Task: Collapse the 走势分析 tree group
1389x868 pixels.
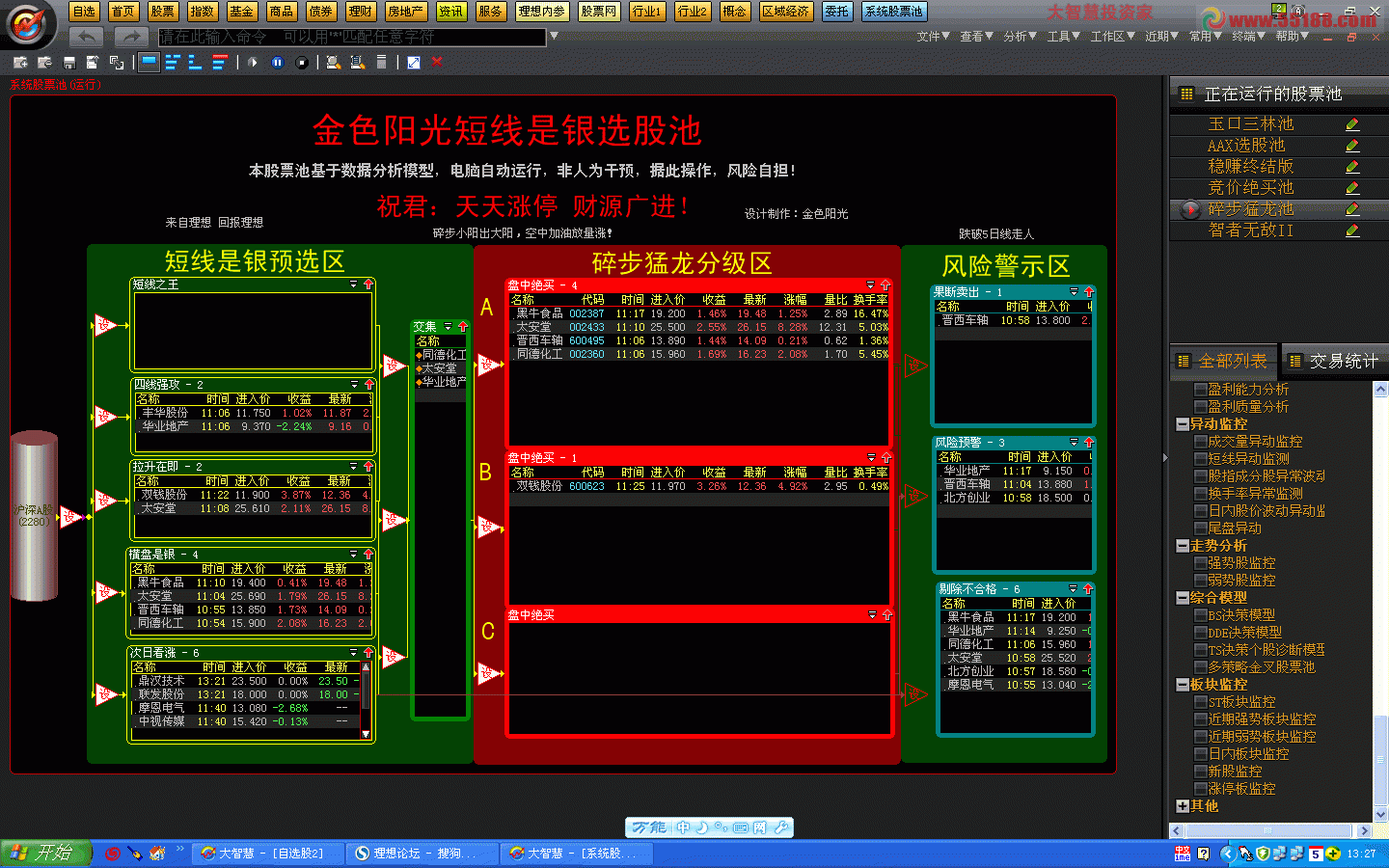Action: pos(1183,546)
